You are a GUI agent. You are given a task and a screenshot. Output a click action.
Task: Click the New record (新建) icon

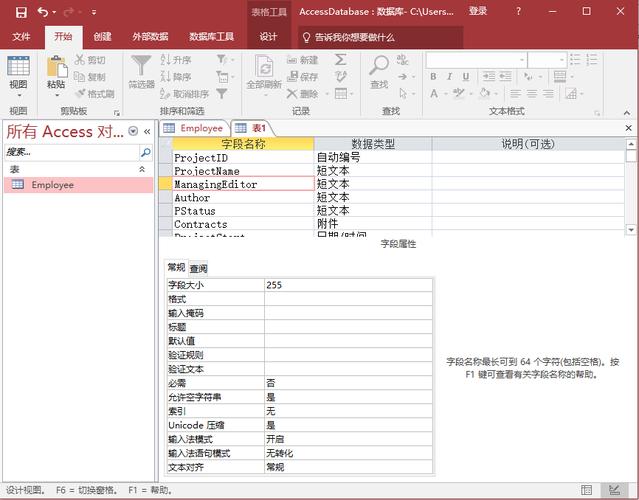292,60
